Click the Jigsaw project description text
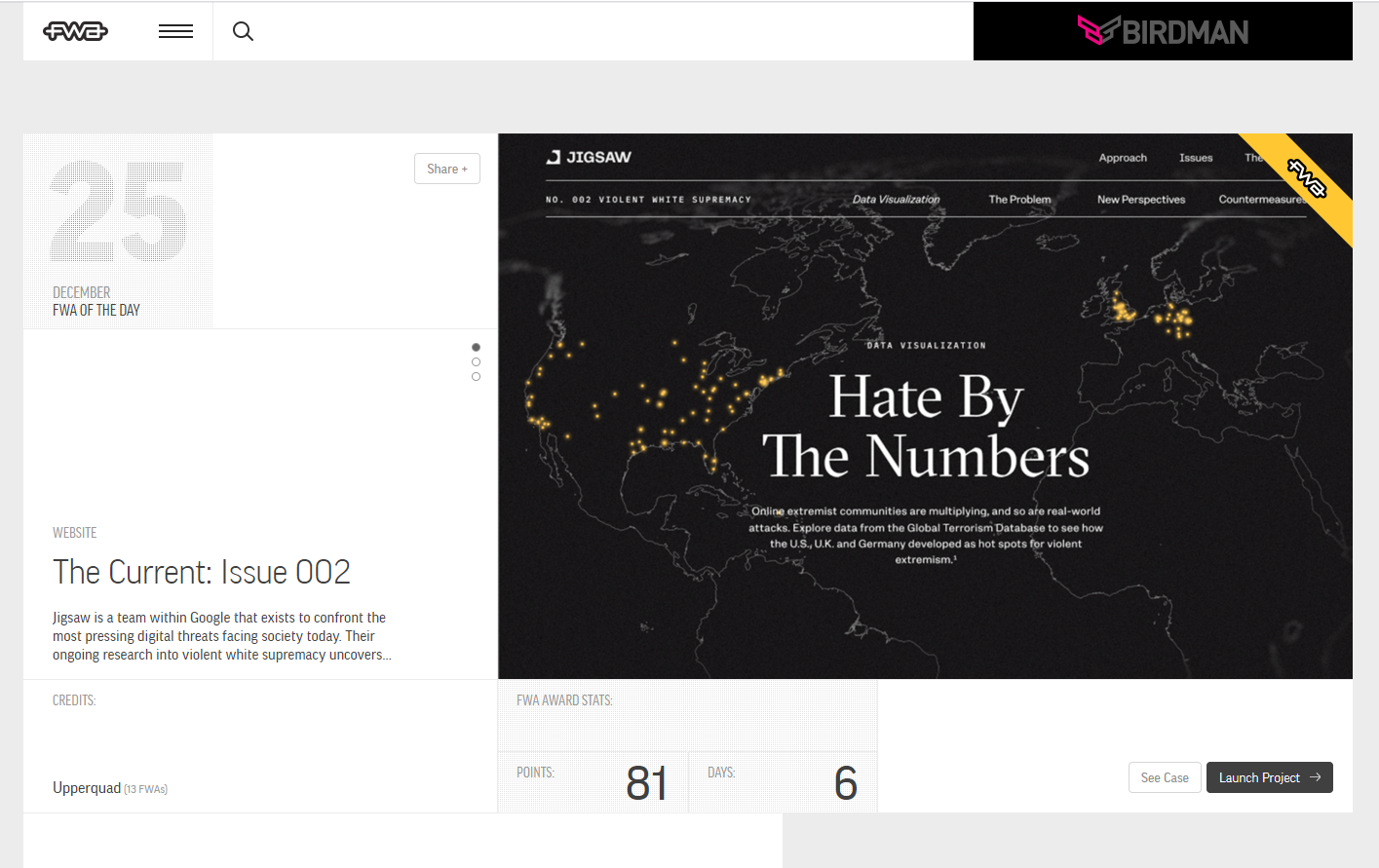The height and width of the screenshot is (868, 1379). [x=222, y=636]
